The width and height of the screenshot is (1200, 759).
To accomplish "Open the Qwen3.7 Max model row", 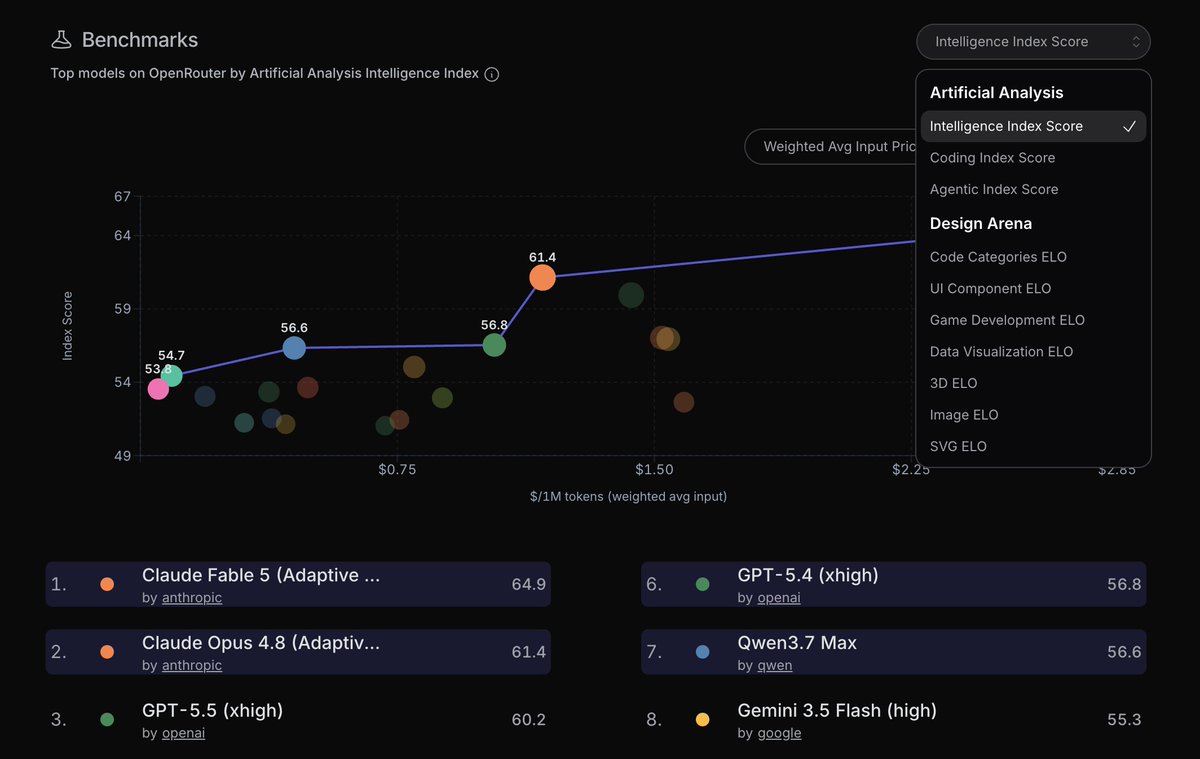I will [894, 652].
